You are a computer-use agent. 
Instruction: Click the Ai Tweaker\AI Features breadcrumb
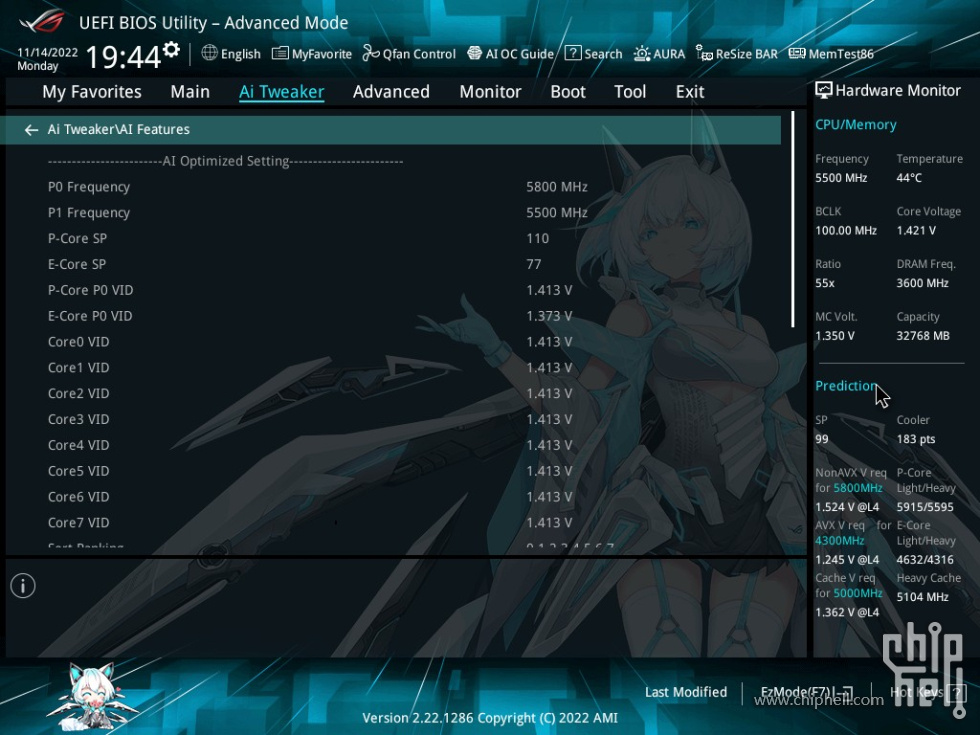(x=119, y=129)
